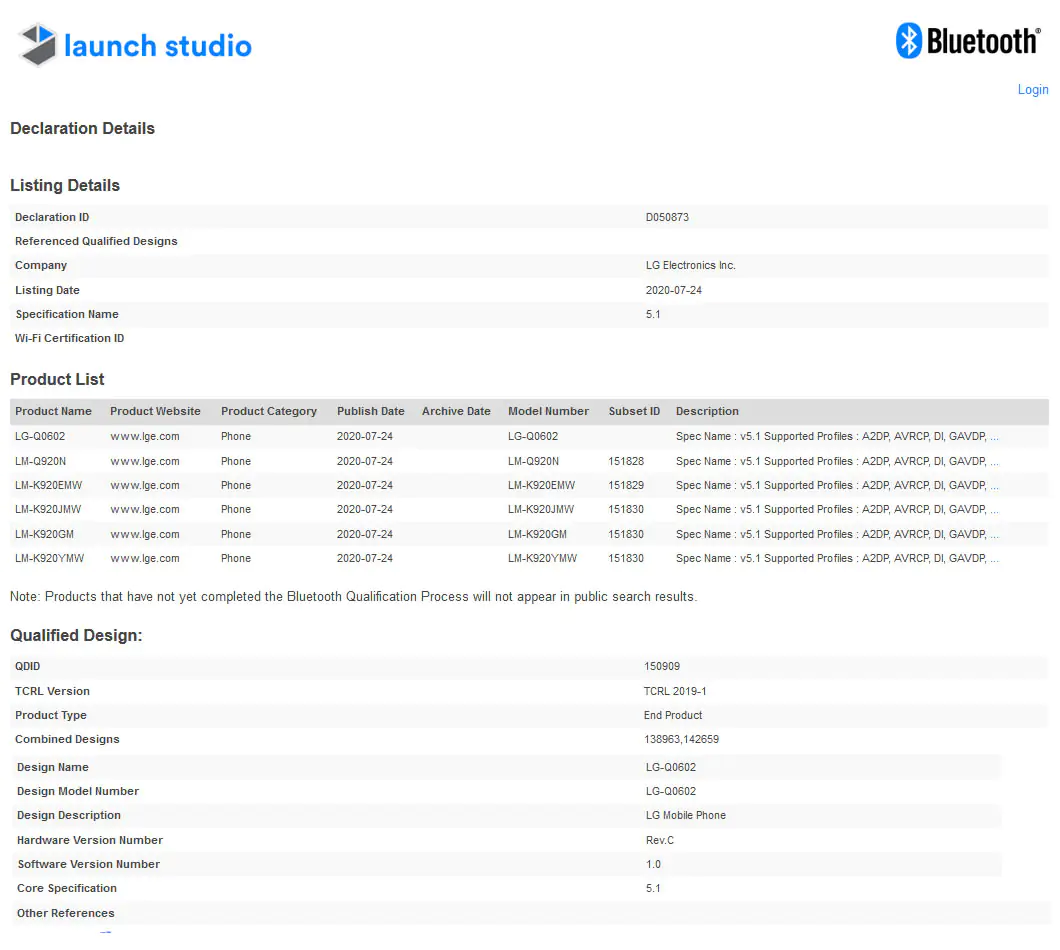
Task: Select Subset ID in the LM-K920YMW row
Action: [626, 559]
